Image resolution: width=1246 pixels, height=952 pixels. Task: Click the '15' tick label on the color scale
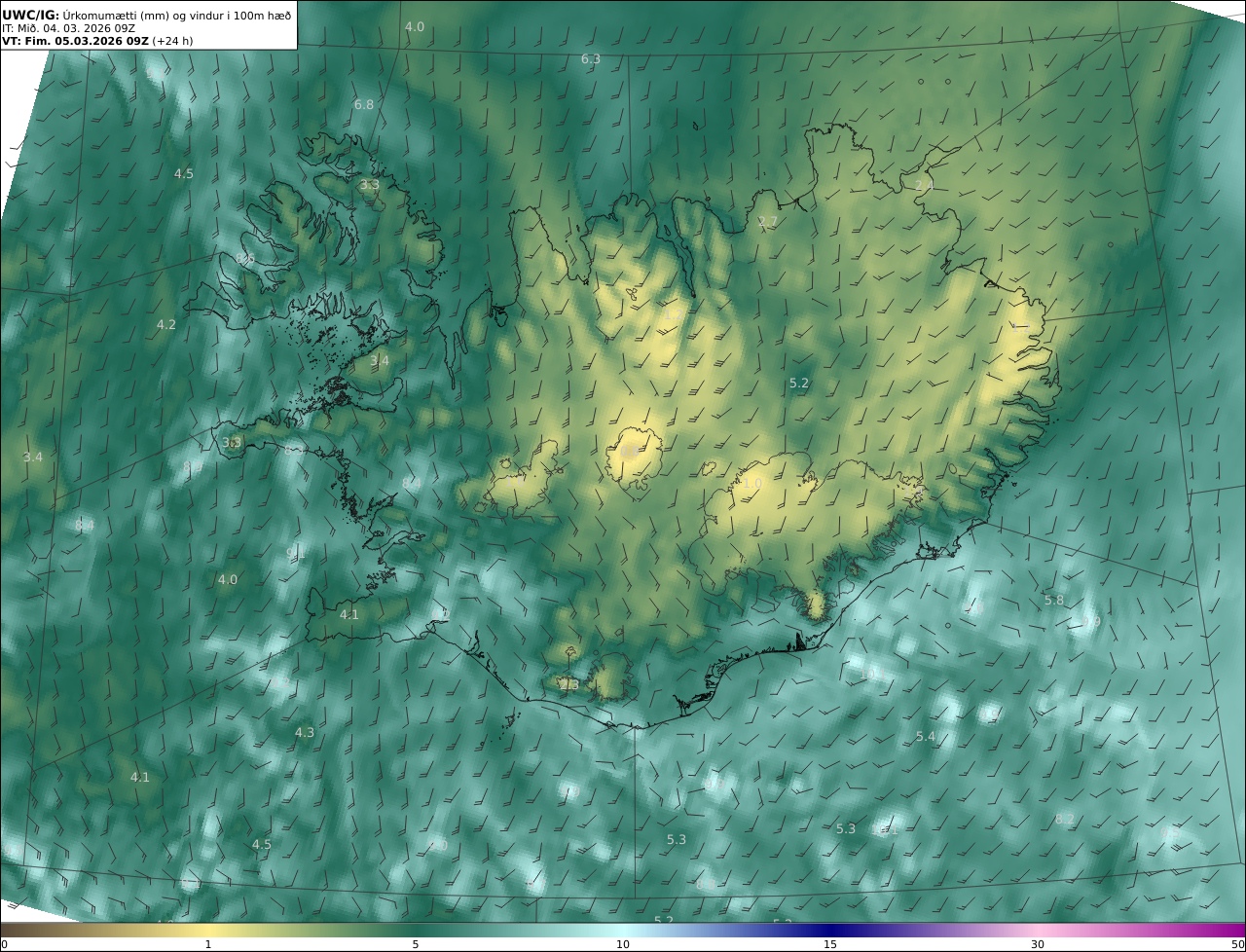pyautogui.click(x=830, y=944)
